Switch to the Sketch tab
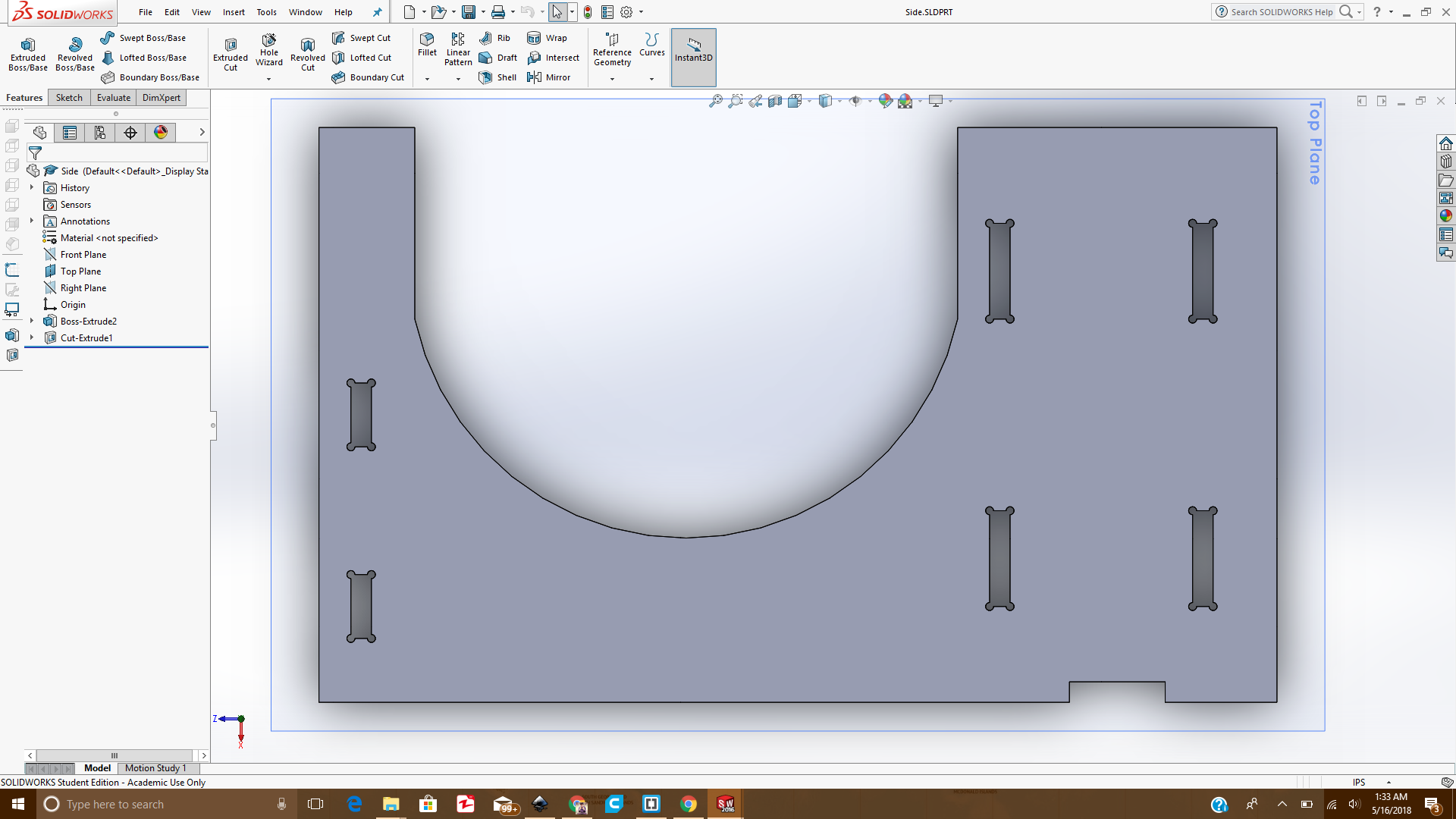Image resolution: width=1456 pixels, height=819 pixels. click(69, 98)
